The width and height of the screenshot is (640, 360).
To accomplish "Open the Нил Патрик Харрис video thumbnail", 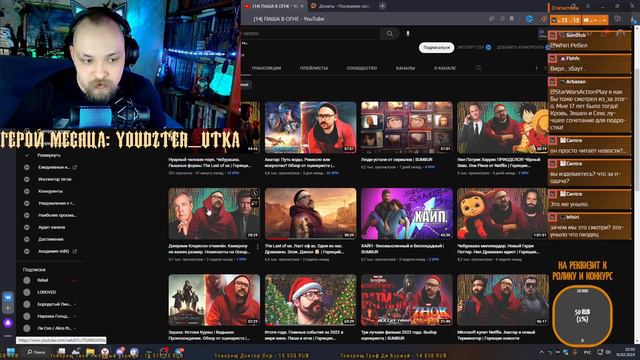I will click(x=502, y=127).
